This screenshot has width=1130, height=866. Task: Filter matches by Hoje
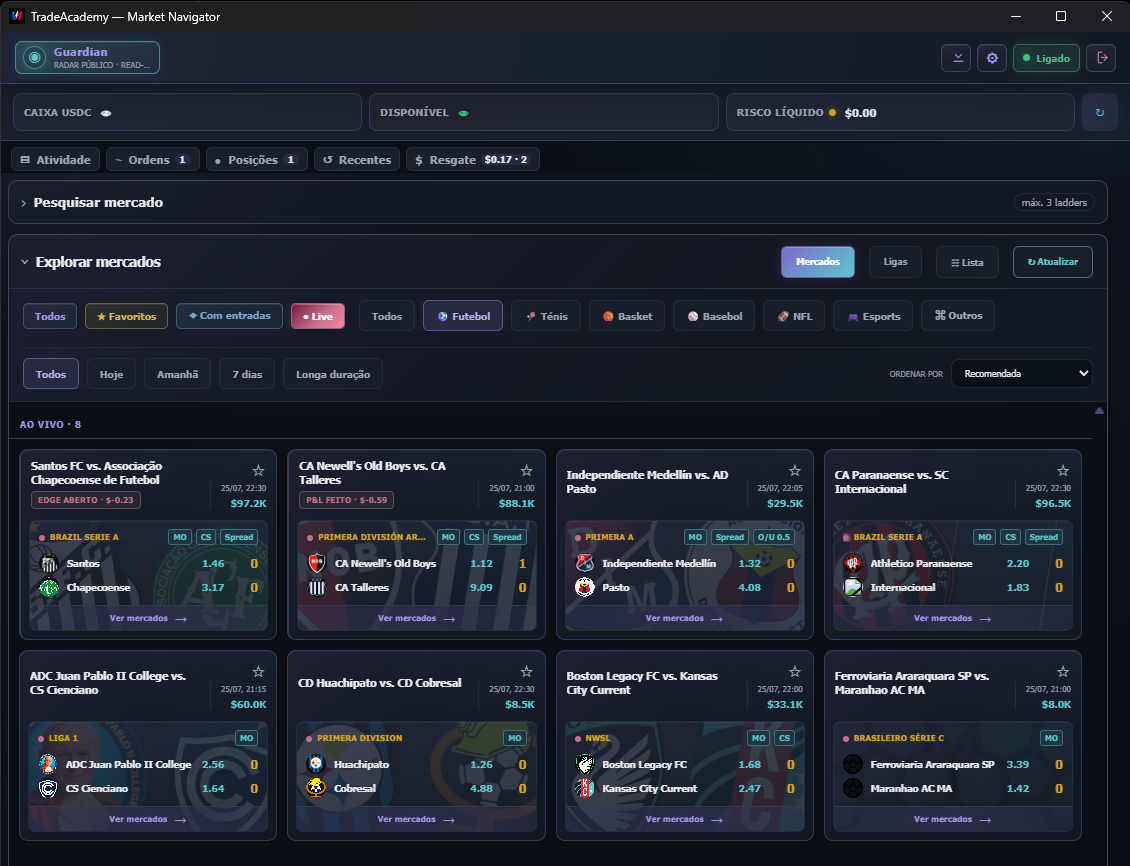click(111, 374)
